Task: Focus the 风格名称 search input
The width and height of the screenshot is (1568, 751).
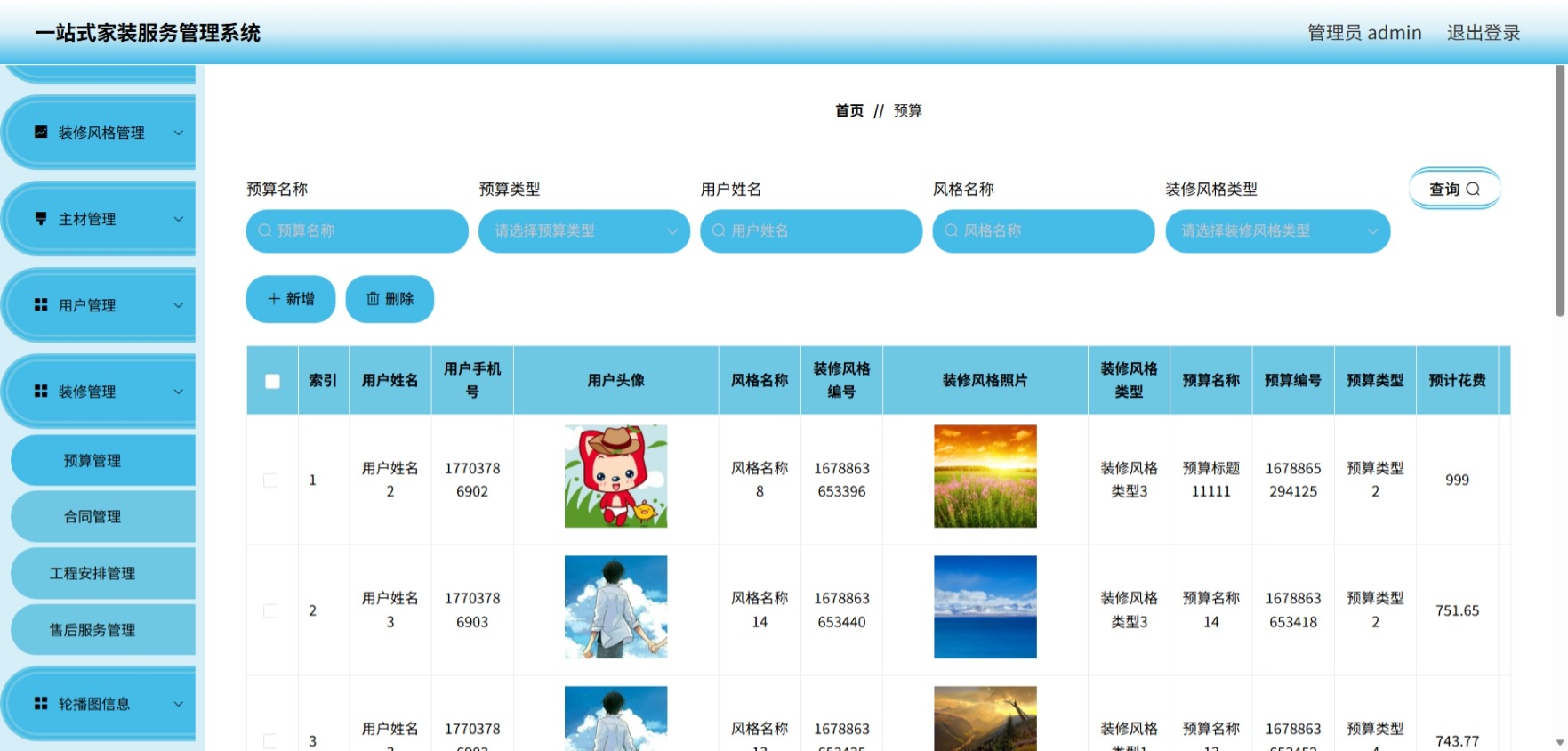Action: [x=1044, y=231]
